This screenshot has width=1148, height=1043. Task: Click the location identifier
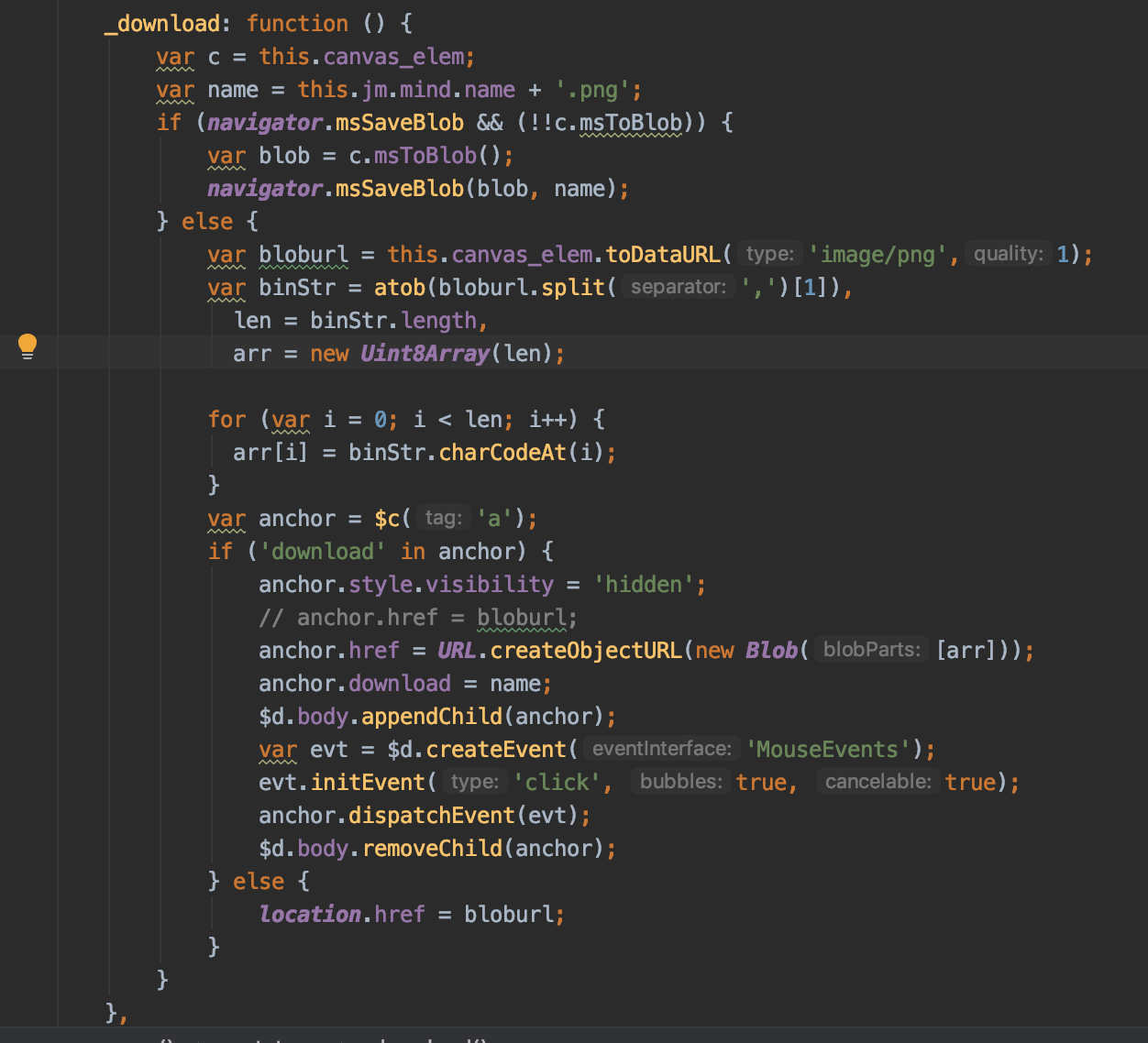click(310, 915)
